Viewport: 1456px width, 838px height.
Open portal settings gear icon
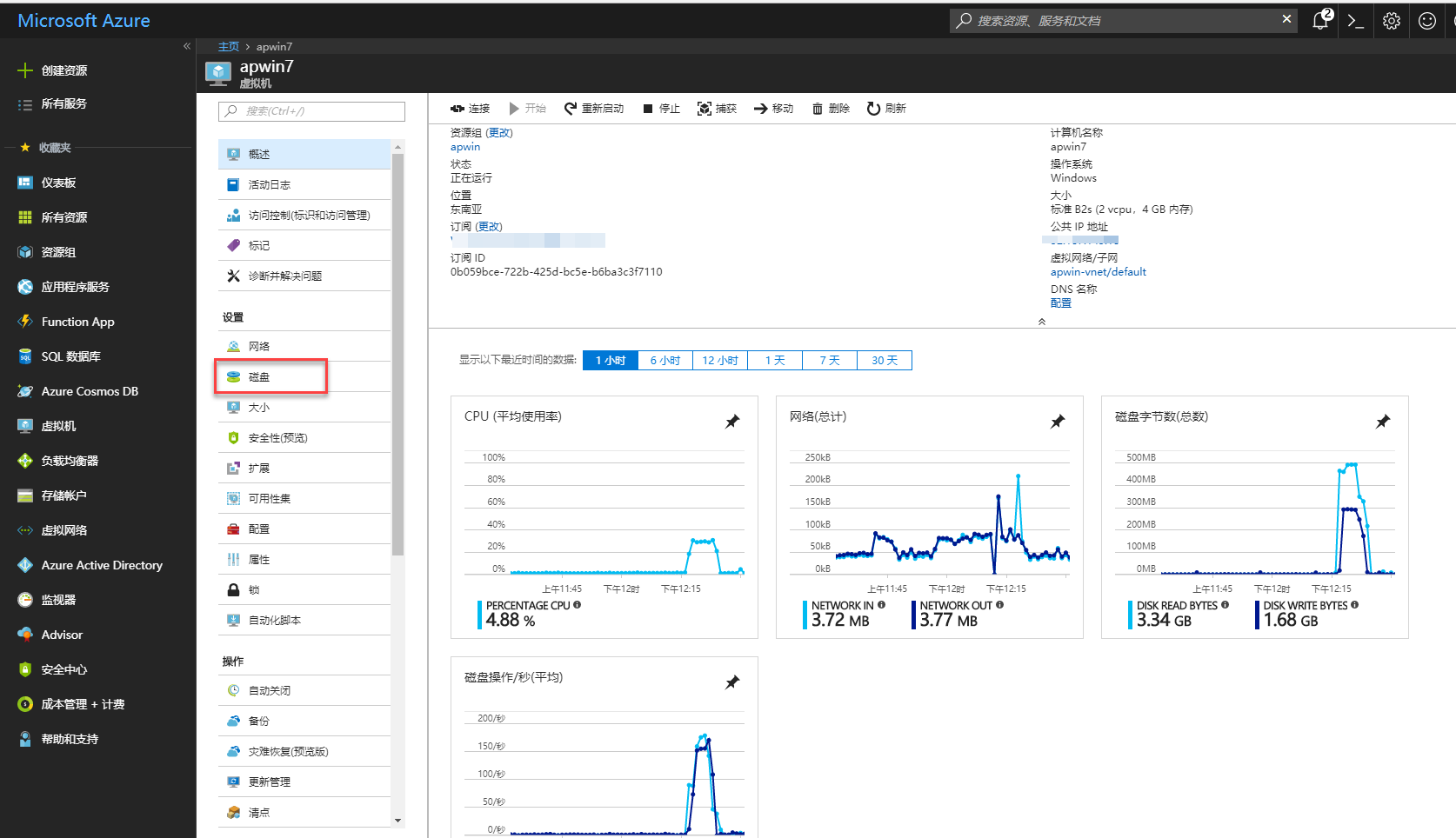point(1392,21)
